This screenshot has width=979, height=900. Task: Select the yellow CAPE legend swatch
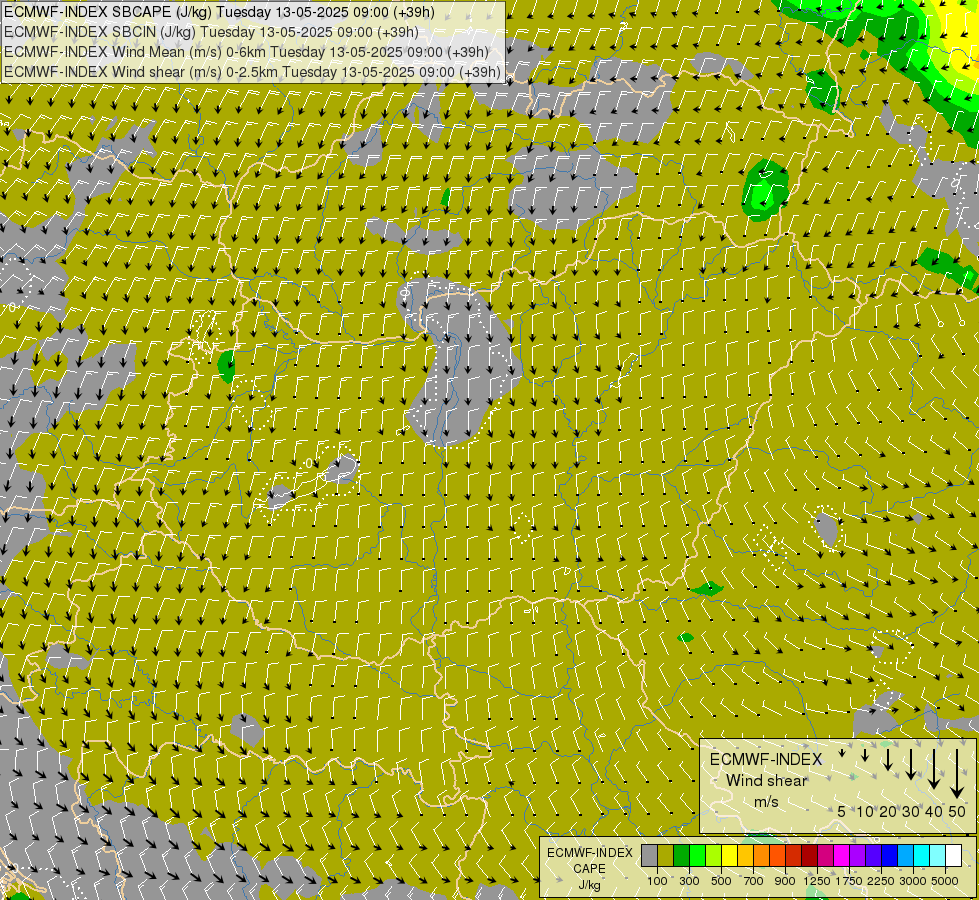[729, 856]
